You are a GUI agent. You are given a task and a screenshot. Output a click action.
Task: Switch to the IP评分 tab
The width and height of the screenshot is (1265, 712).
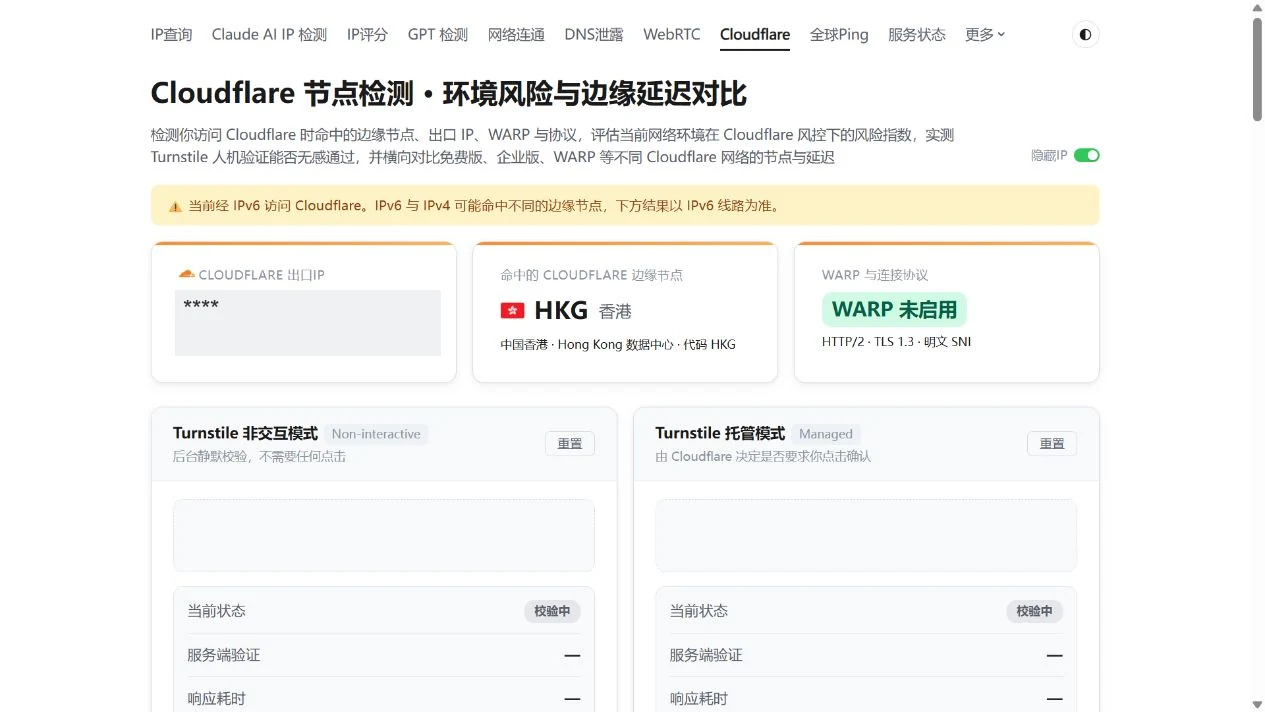pos(367,34)
